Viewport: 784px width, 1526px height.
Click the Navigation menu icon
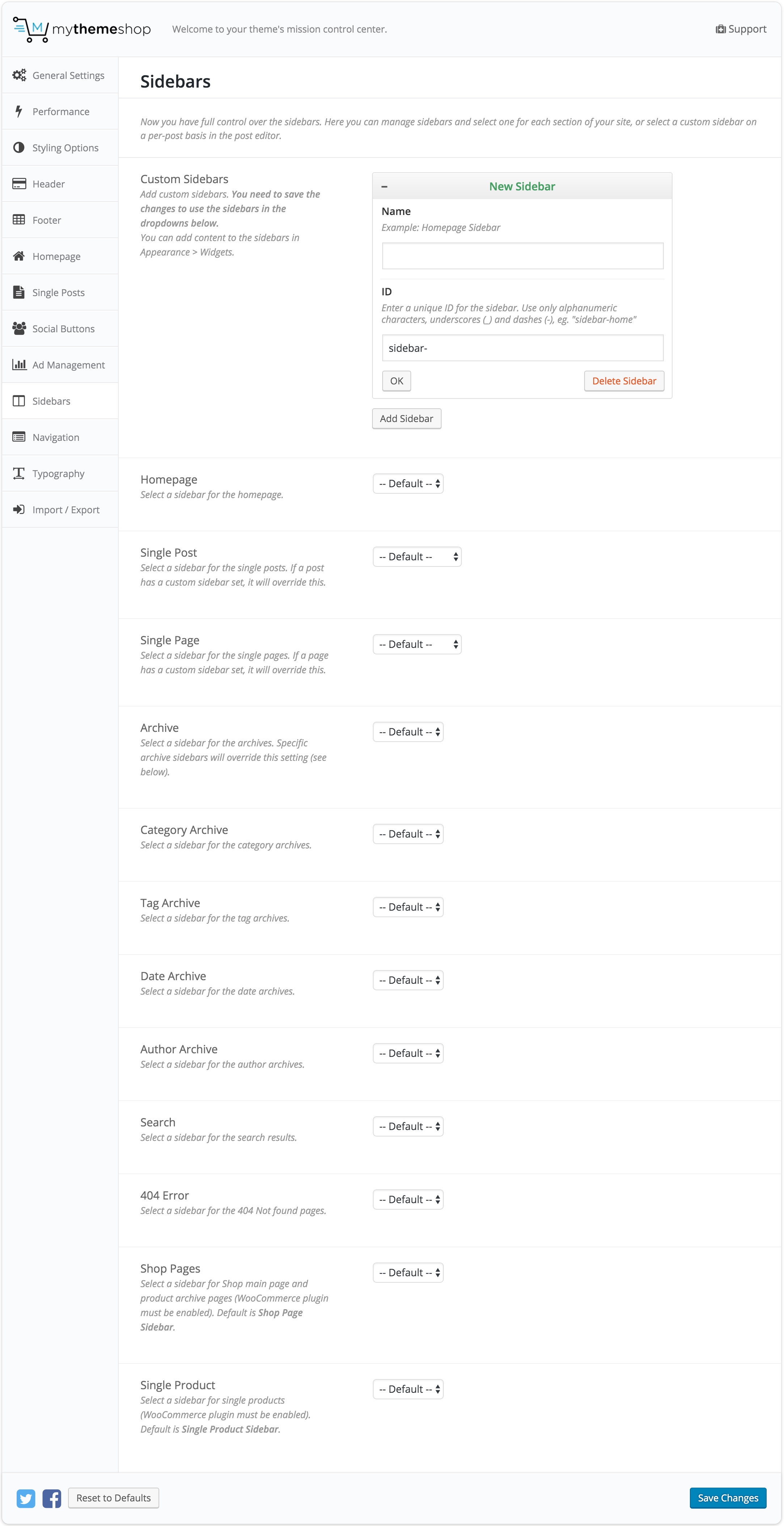tap(18, 437)
